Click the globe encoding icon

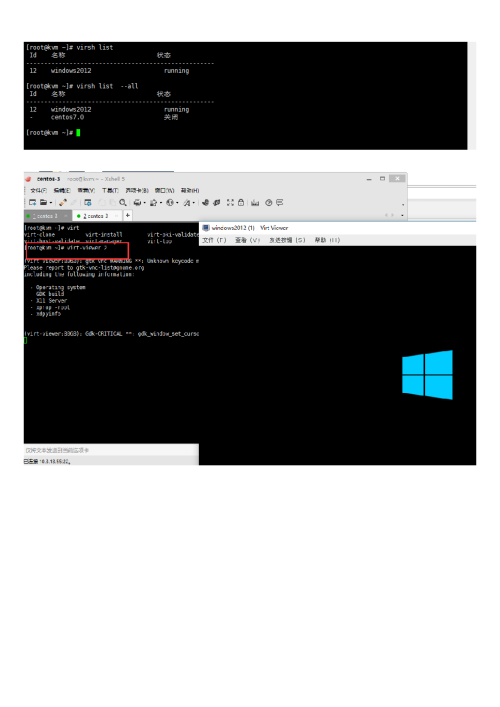tap(170, 202)
